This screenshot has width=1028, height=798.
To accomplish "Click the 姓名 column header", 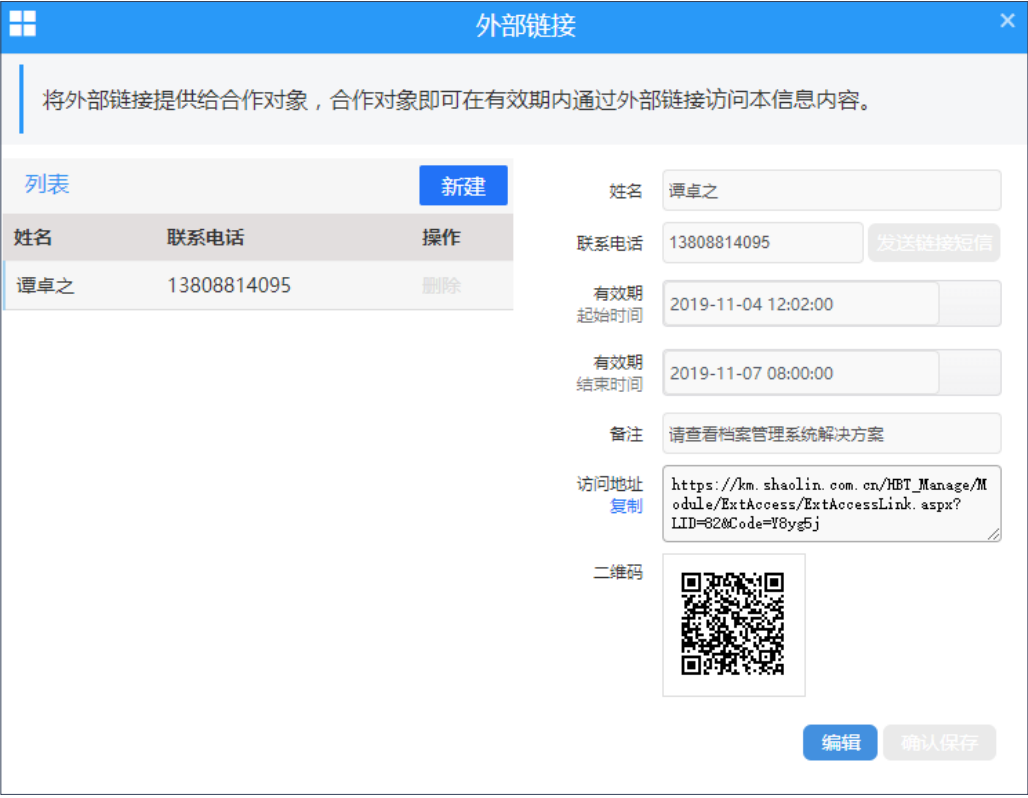I will (x=33, y=238).
